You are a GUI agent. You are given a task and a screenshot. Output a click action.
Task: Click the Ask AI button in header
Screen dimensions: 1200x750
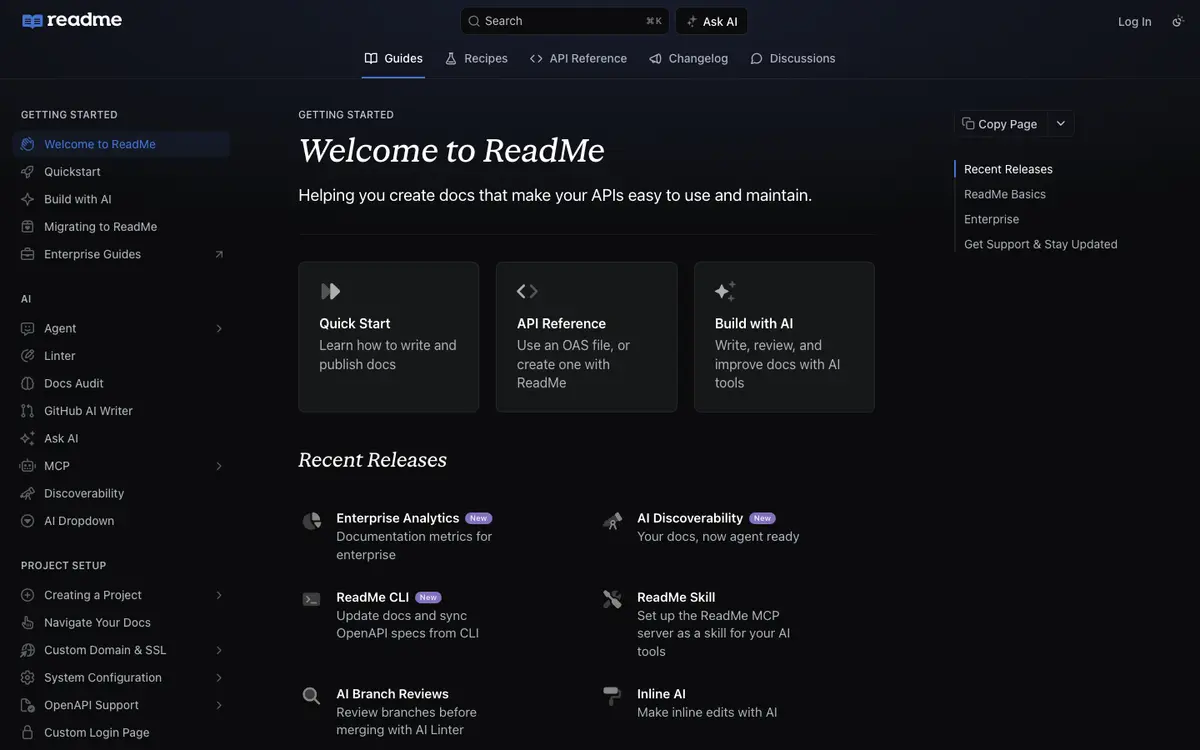[x=712, y=21]
